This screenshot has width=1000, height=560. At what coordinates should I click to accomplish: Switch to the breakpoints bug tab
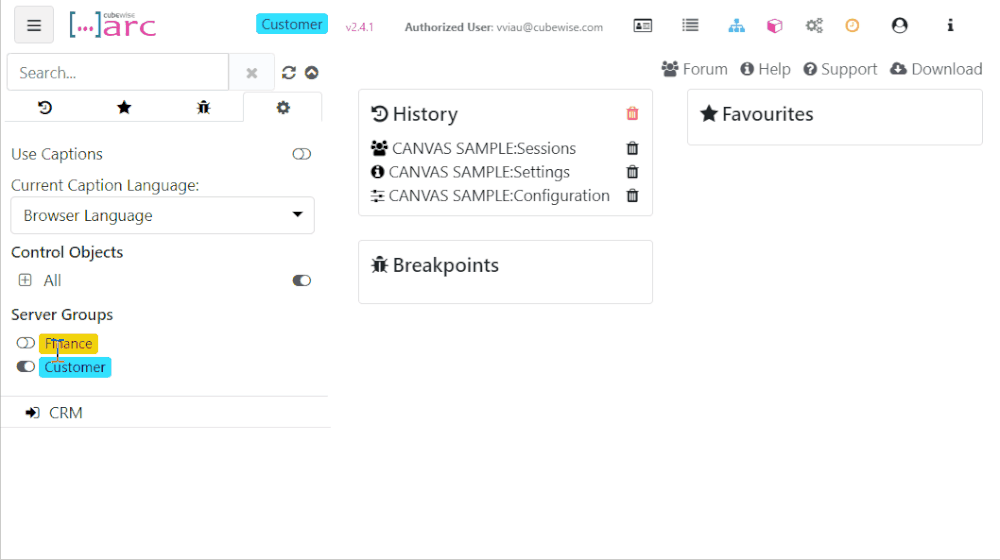pyautogui.click(x=203, y=107)
